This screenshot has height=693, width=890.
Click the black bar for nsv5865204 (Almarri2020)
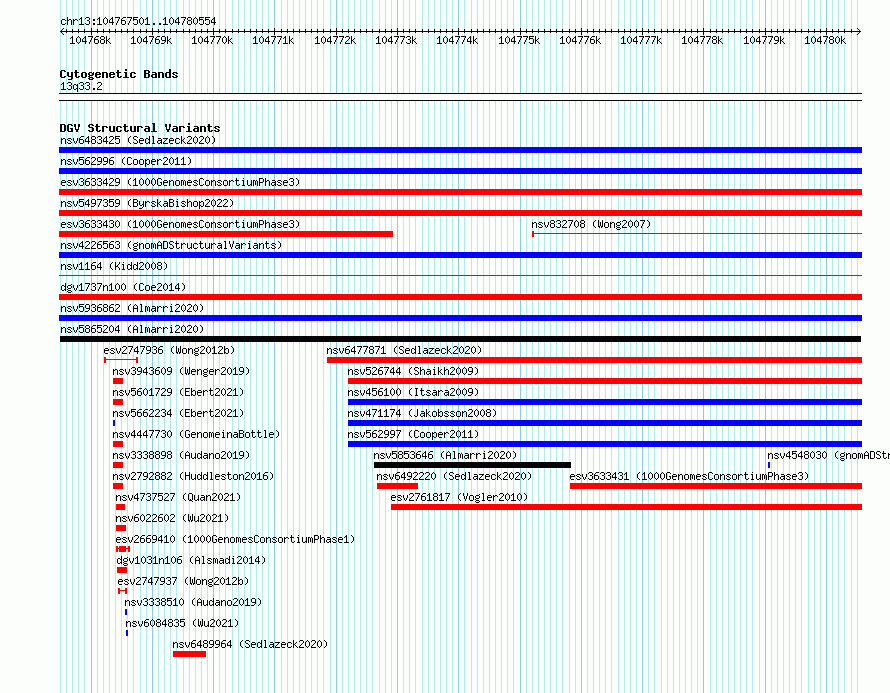click(460, 339)
